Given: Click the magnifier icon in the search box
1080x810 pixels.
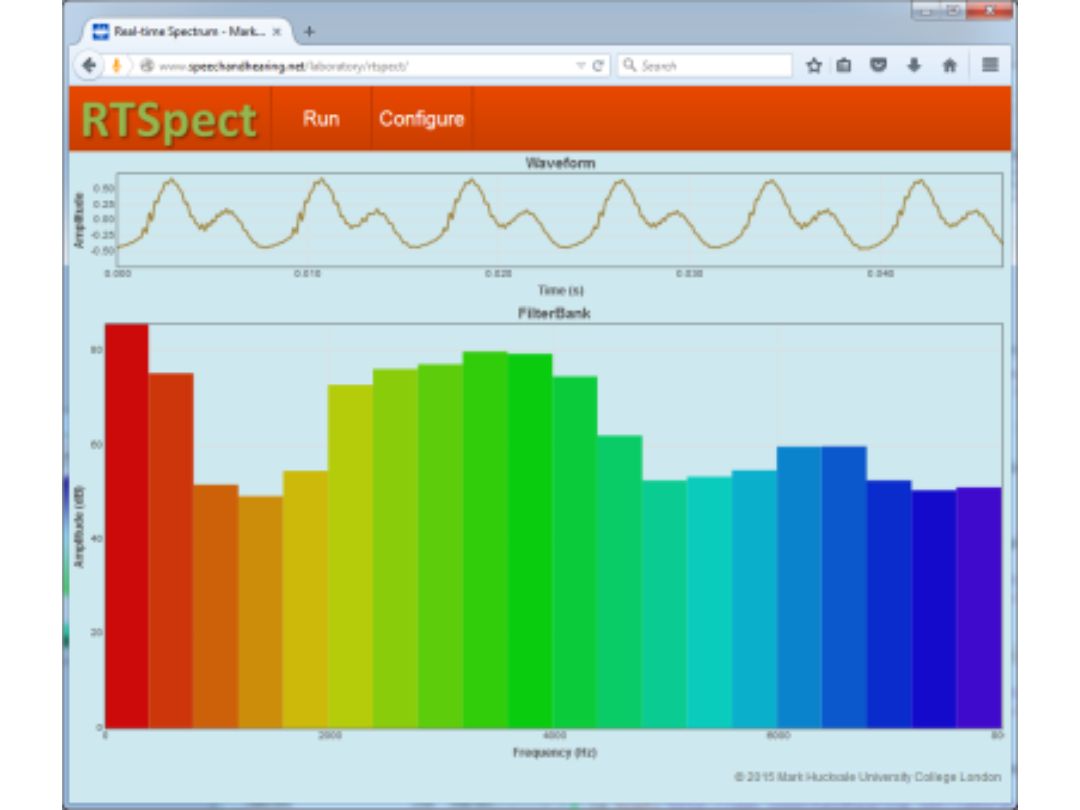Looking at the screenshot, I should coord(630,65).
